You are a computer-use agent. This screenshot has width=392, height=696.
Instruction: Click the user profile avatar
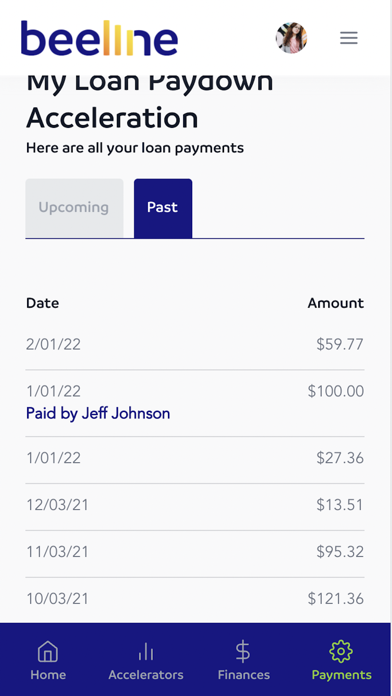[x=291, y=38]
